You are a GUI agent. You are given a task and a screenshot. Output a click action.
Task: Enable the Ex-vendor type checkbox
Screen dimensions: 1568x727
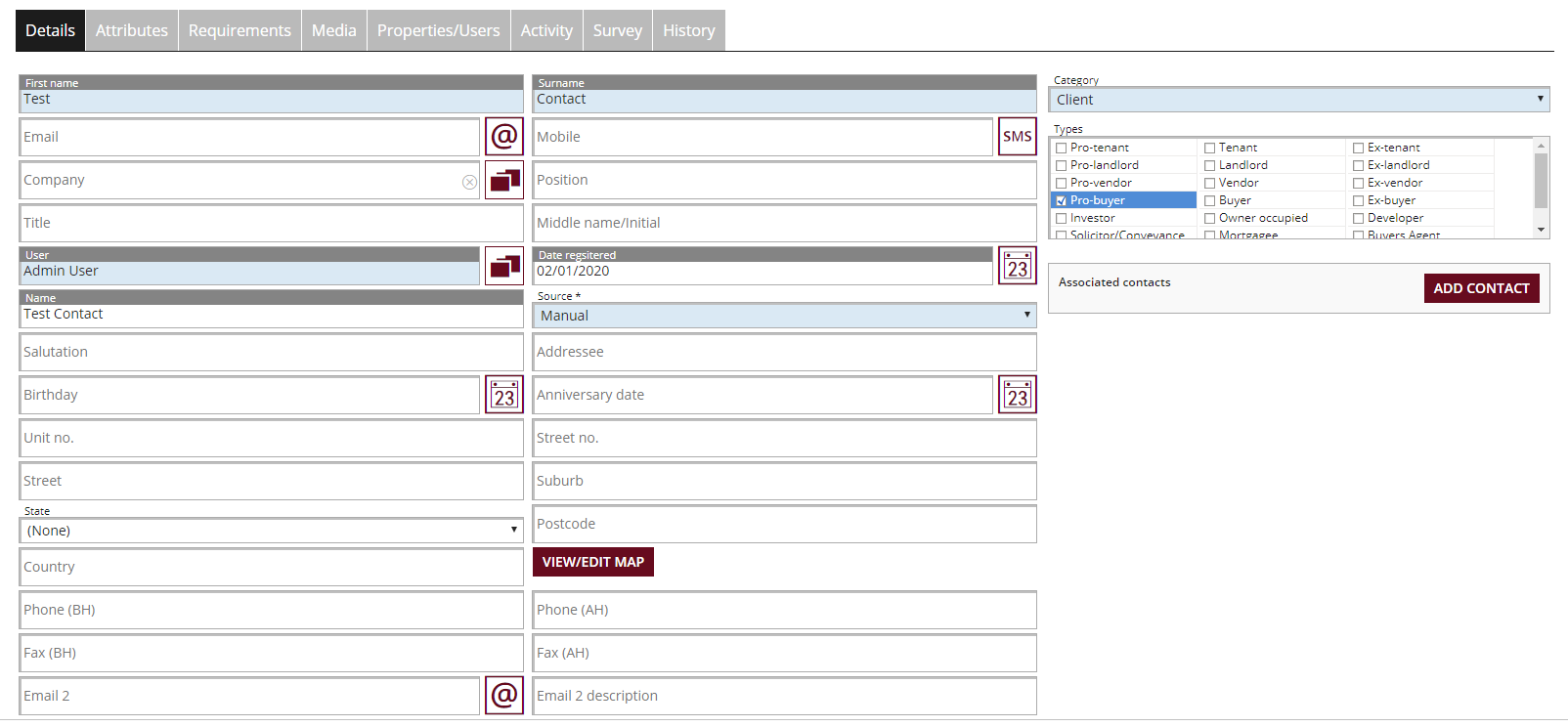point(1359,184)
